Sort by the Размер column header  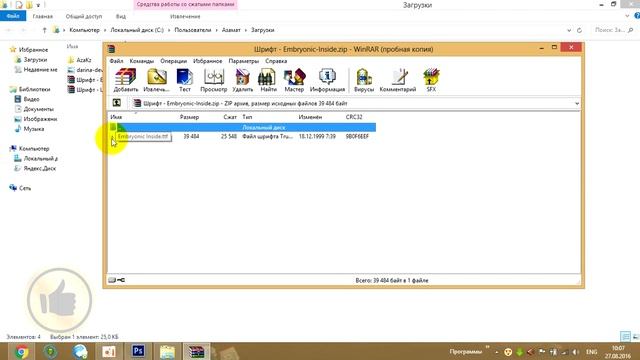point(189,117)
